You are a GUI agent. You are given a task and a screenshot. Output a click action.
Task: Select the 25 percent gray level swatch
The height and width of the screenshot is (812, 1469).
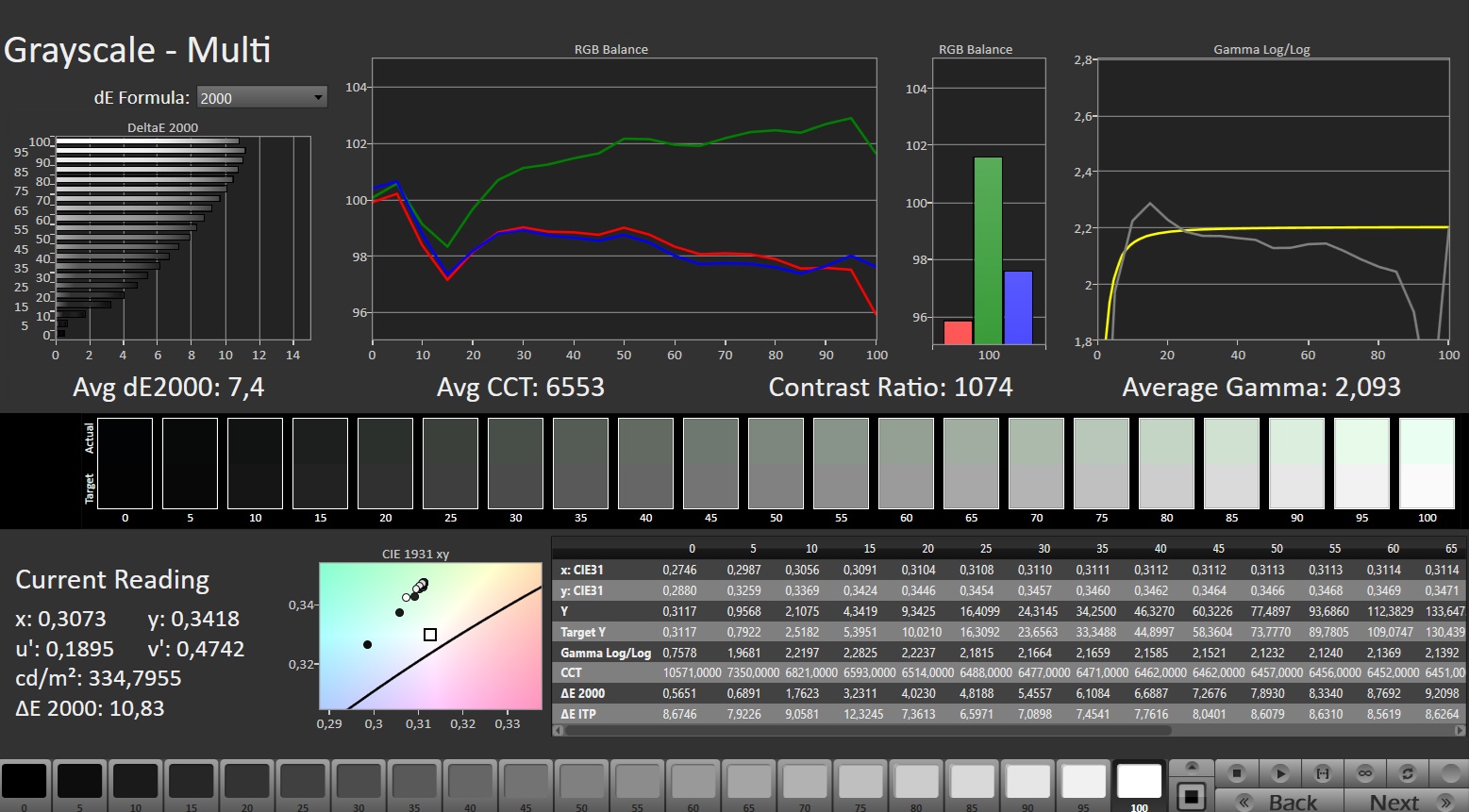303,783
